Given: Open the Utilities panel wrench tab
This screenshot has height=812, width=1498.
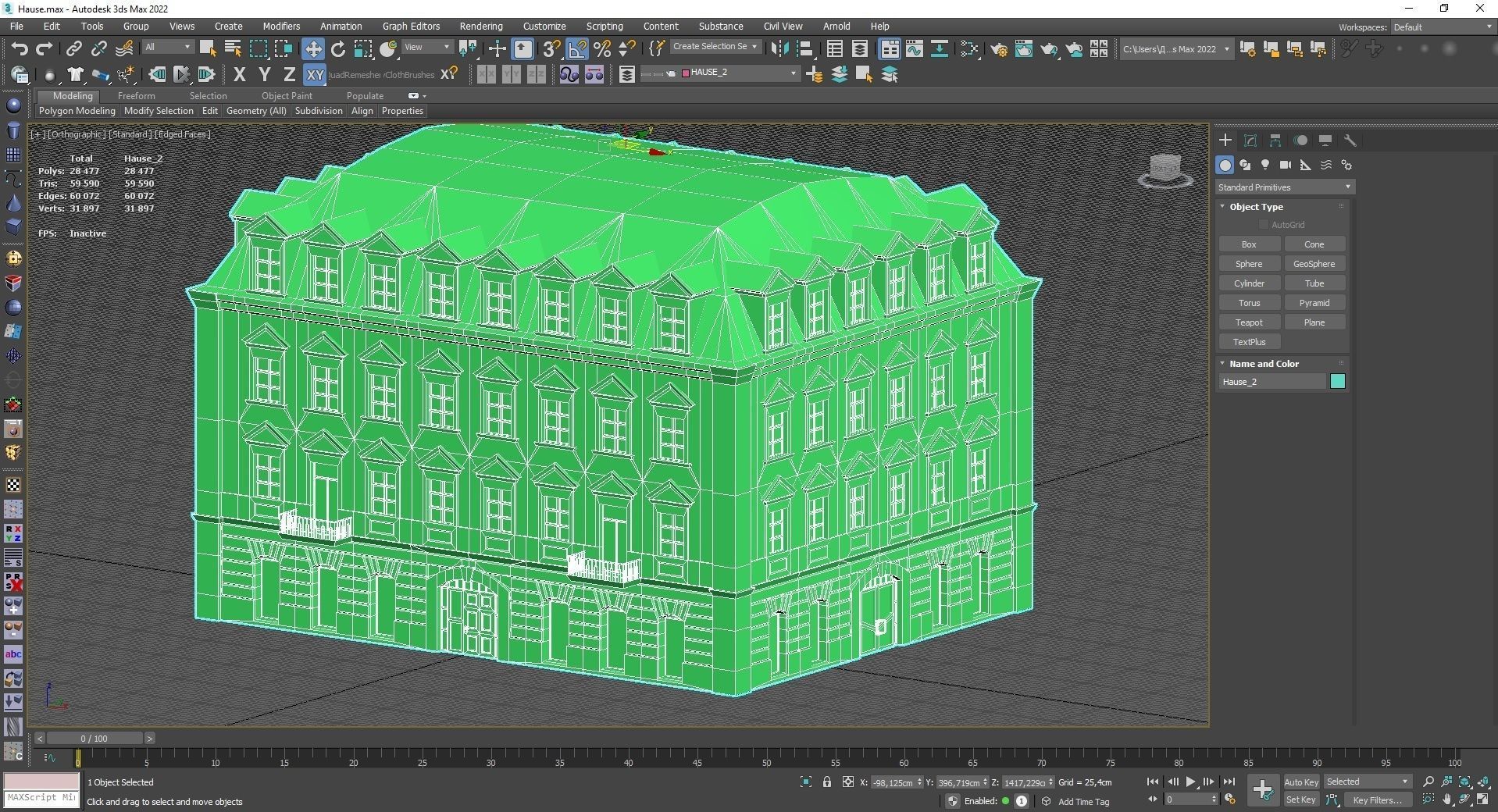Looking at the screenshot, I should [x=1350, y=141].
